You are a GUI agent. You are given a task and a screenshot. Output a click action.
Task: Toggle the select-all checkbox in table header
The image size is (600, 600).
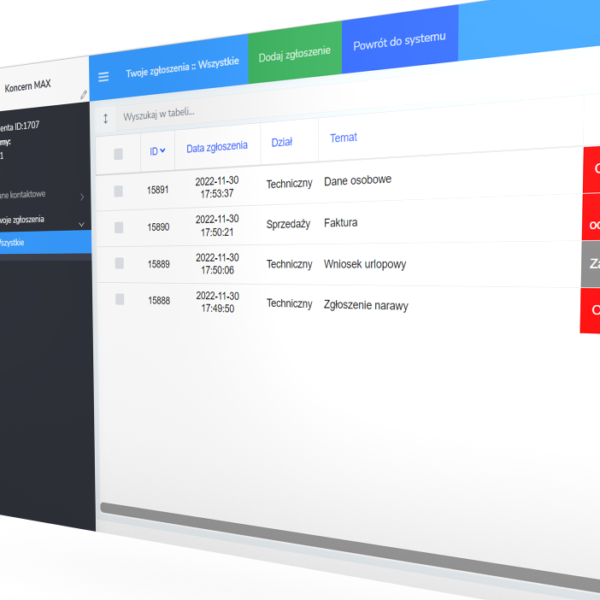(118, 153)
